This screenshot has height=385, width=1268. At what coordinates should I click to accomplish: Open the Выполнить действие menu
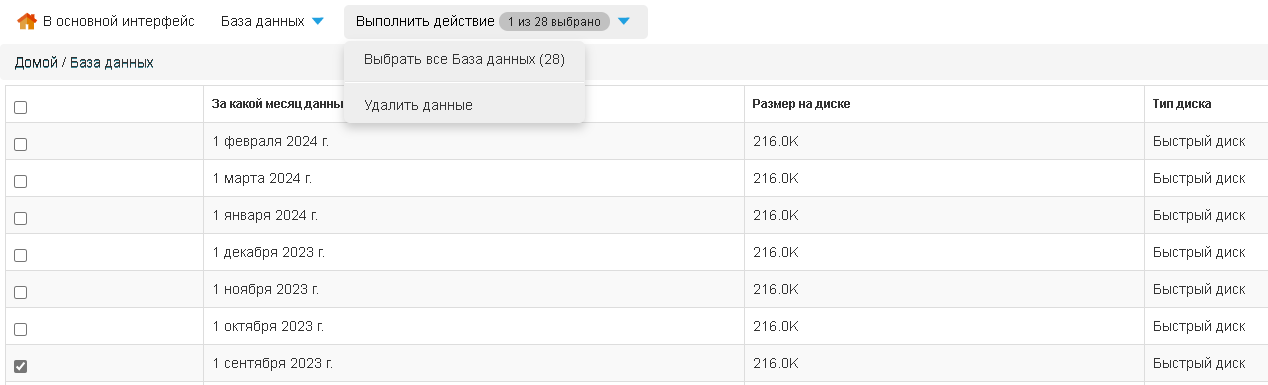pyautogui.click(x=425, y=21)
